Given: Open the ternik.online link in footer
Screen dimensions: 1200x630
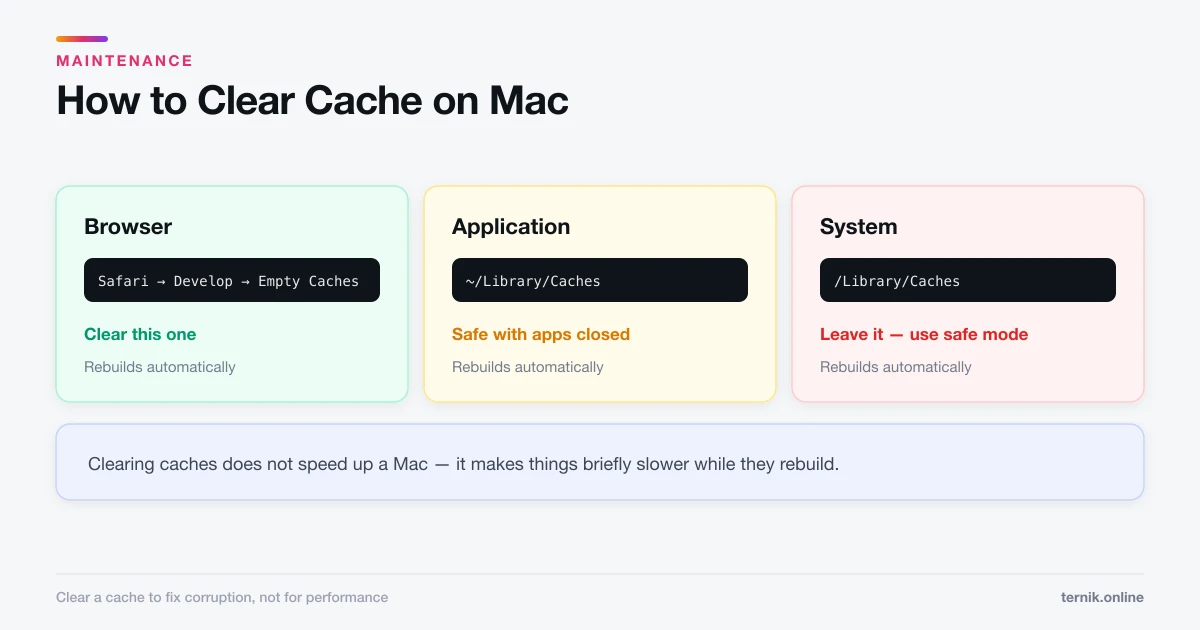Looking at the screenshot, I should coord(1102,597).
